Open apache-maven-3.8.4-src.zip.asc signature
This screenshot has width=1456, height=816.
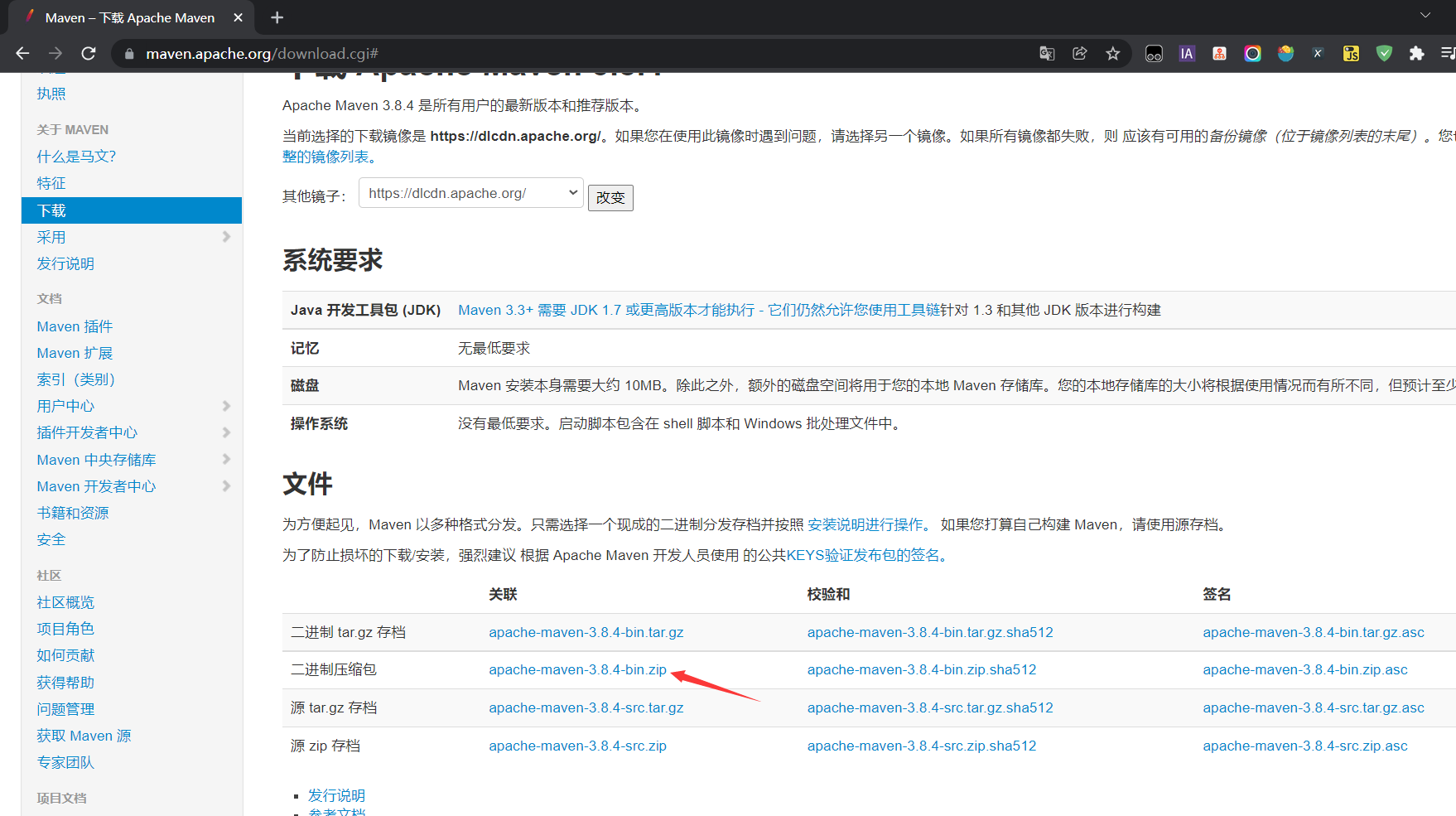[1305, 746]
